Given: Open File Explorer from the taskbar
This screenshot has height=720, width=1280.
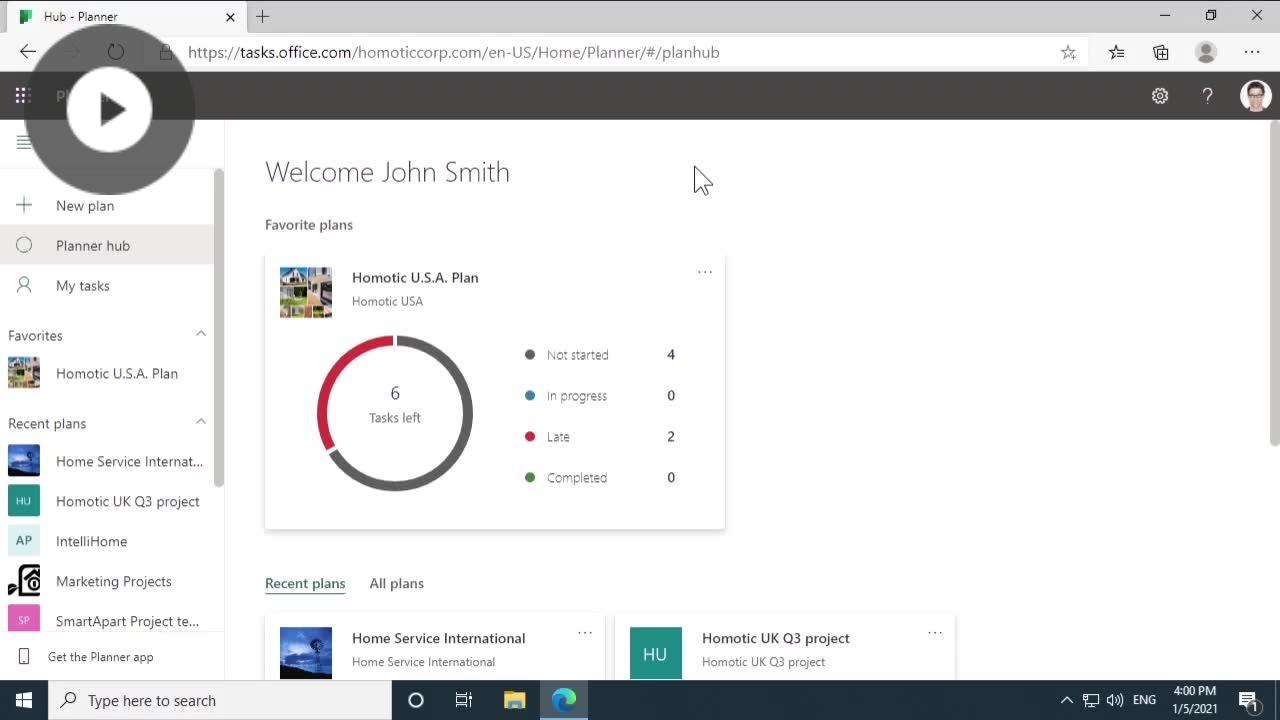Looking at the screenshot, I should click(514, 700).
